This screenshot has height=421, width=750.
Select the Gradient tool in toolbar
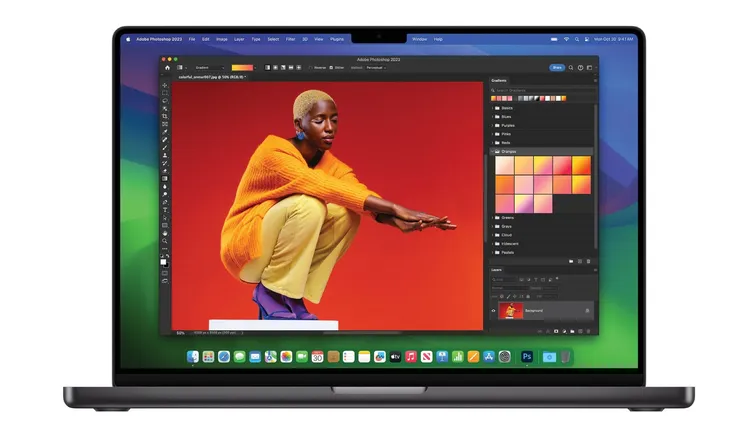(x=165, y=178)
